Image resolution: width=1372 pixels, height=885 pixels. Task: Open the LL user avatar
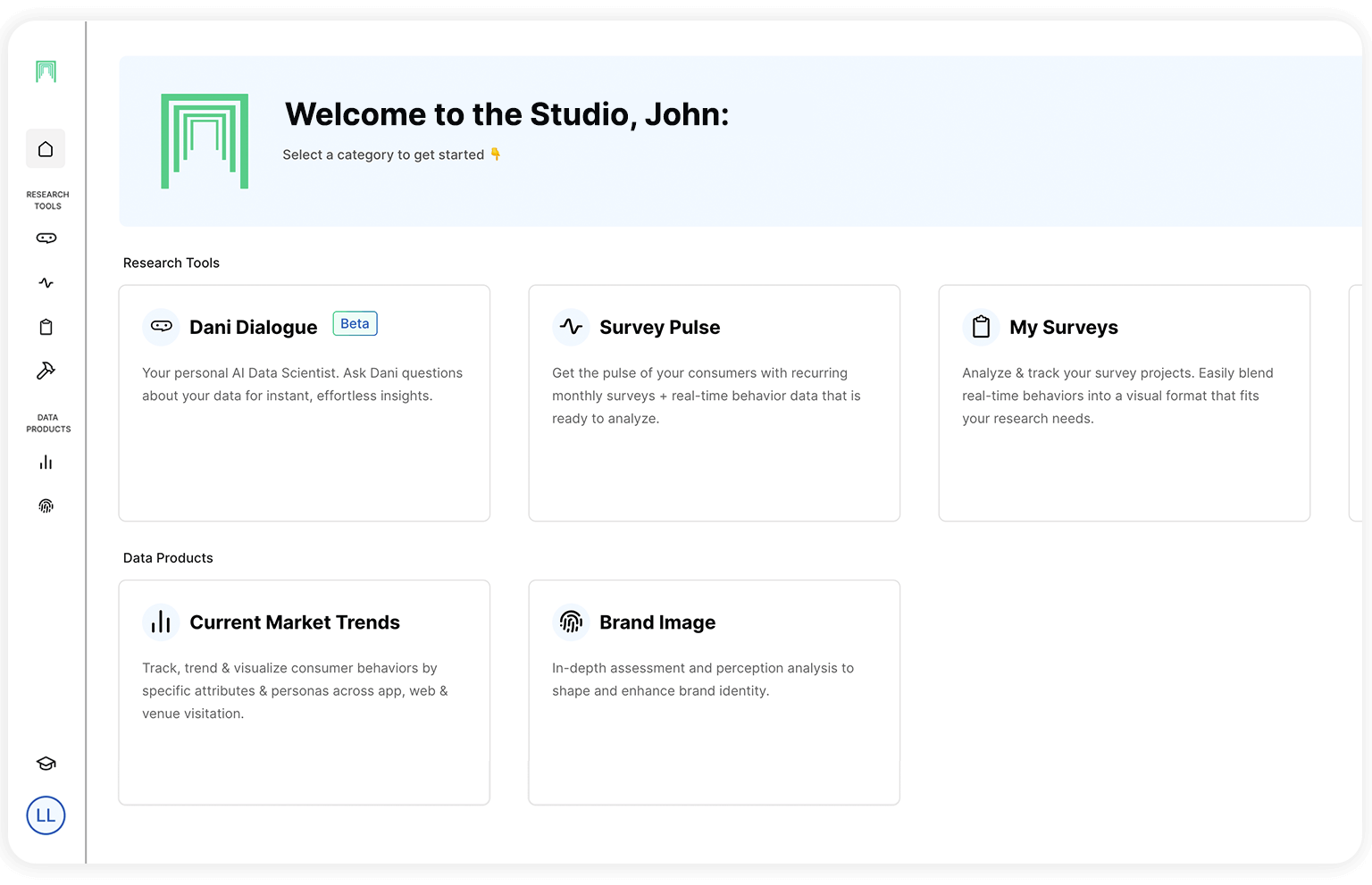tap(46, 815)
